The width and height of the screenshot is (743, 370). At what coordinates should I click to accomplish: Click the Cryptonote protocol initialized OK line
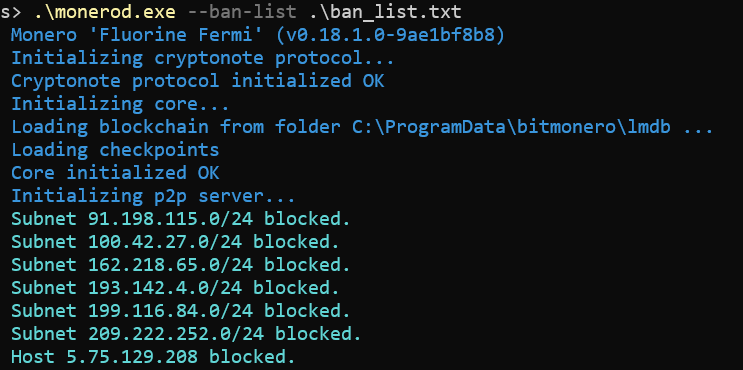pyautogui.click(x=198, y=81)
